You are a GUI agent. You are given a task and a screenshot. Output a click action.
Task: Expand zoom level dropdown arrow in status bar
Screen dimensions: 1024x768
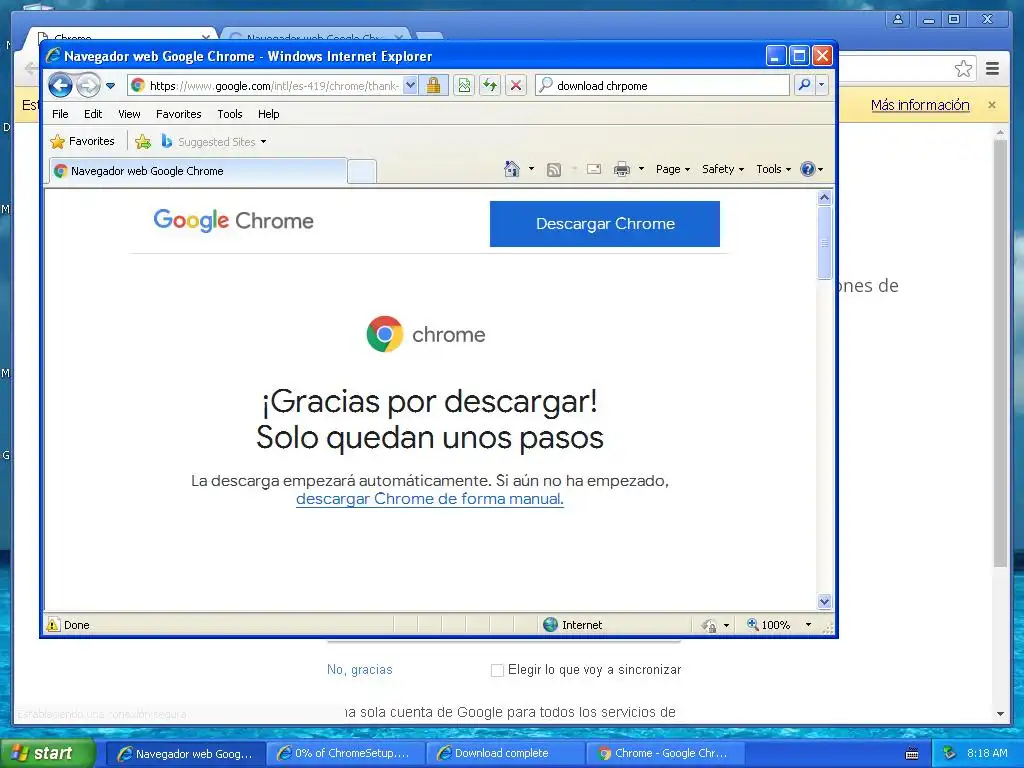click(x=808, y=625)
